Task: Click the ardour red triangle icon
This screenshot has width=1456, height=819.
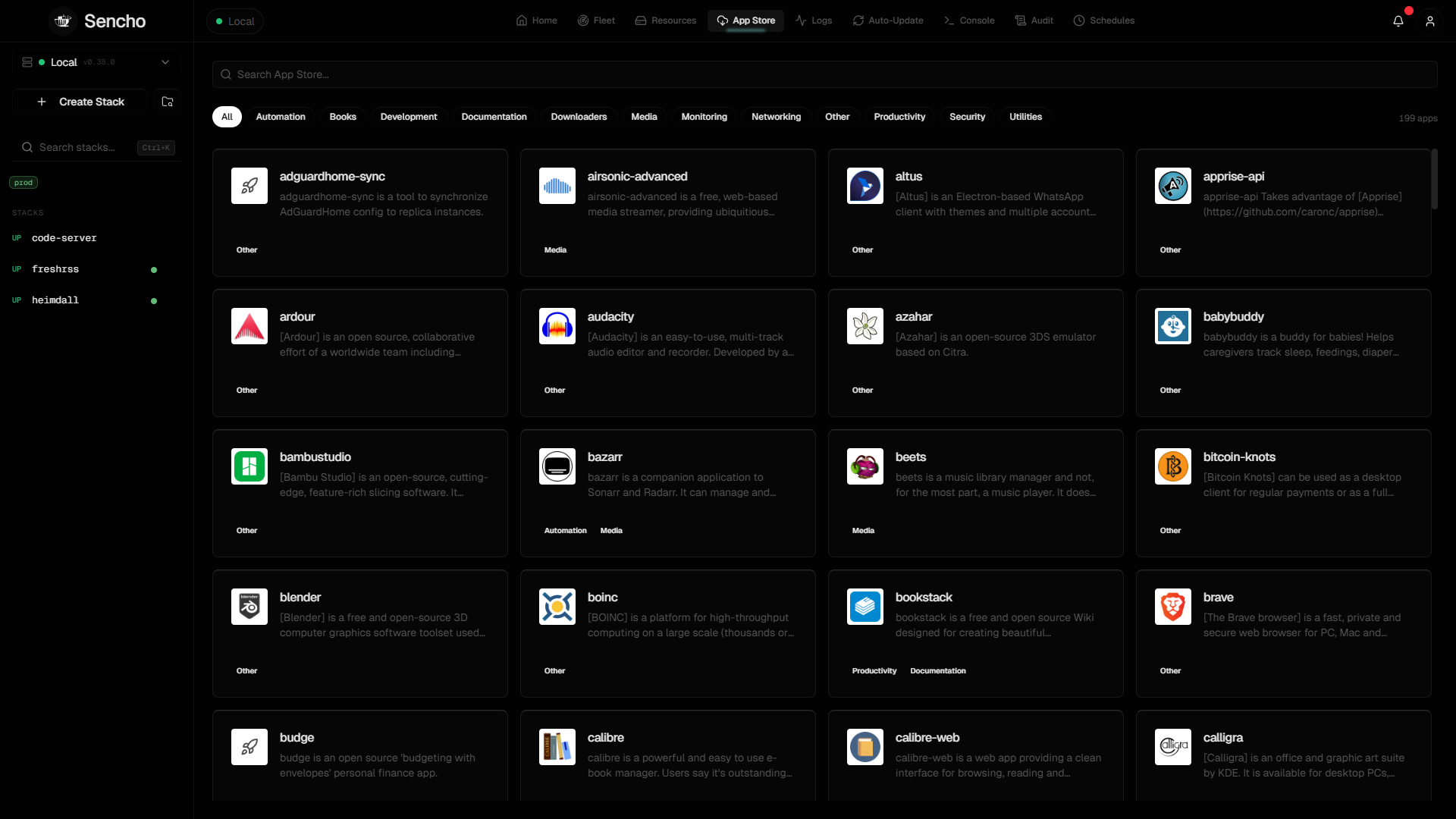Action: 249,326
